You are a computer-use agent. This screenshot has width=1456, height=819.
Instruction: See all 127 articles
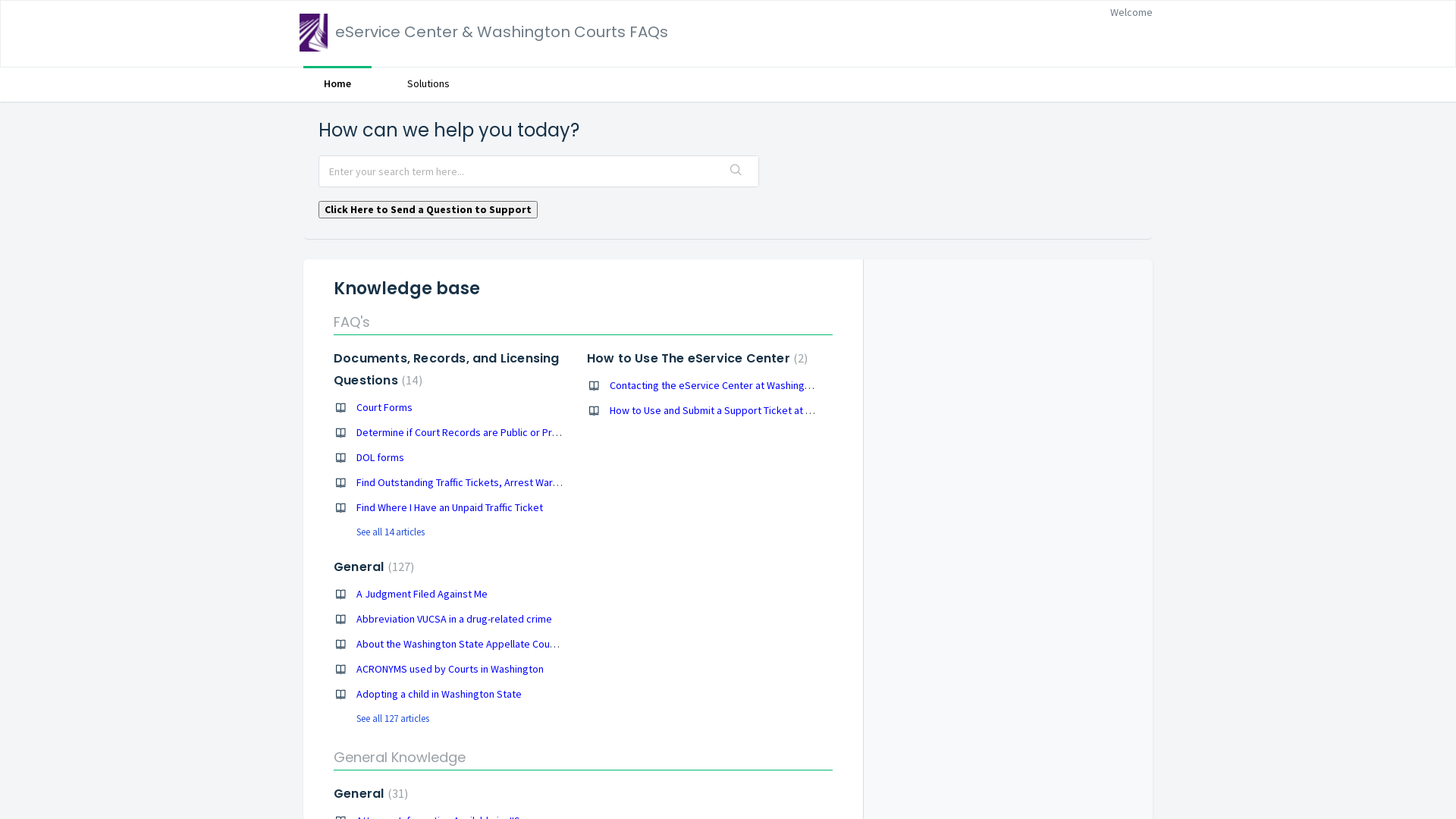click(x=393, y=718)
